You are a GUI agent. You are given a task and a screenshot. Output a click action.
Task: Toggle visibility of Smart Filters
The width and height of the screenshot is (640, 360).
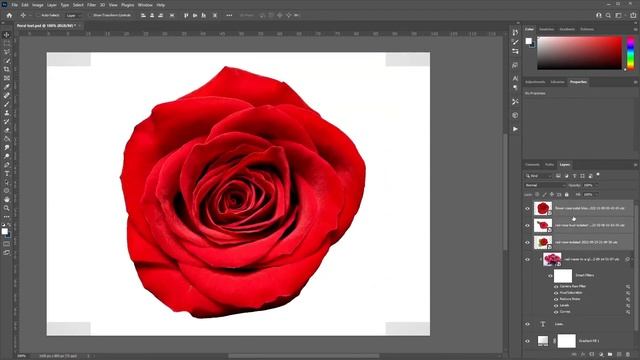click(550, 276)
